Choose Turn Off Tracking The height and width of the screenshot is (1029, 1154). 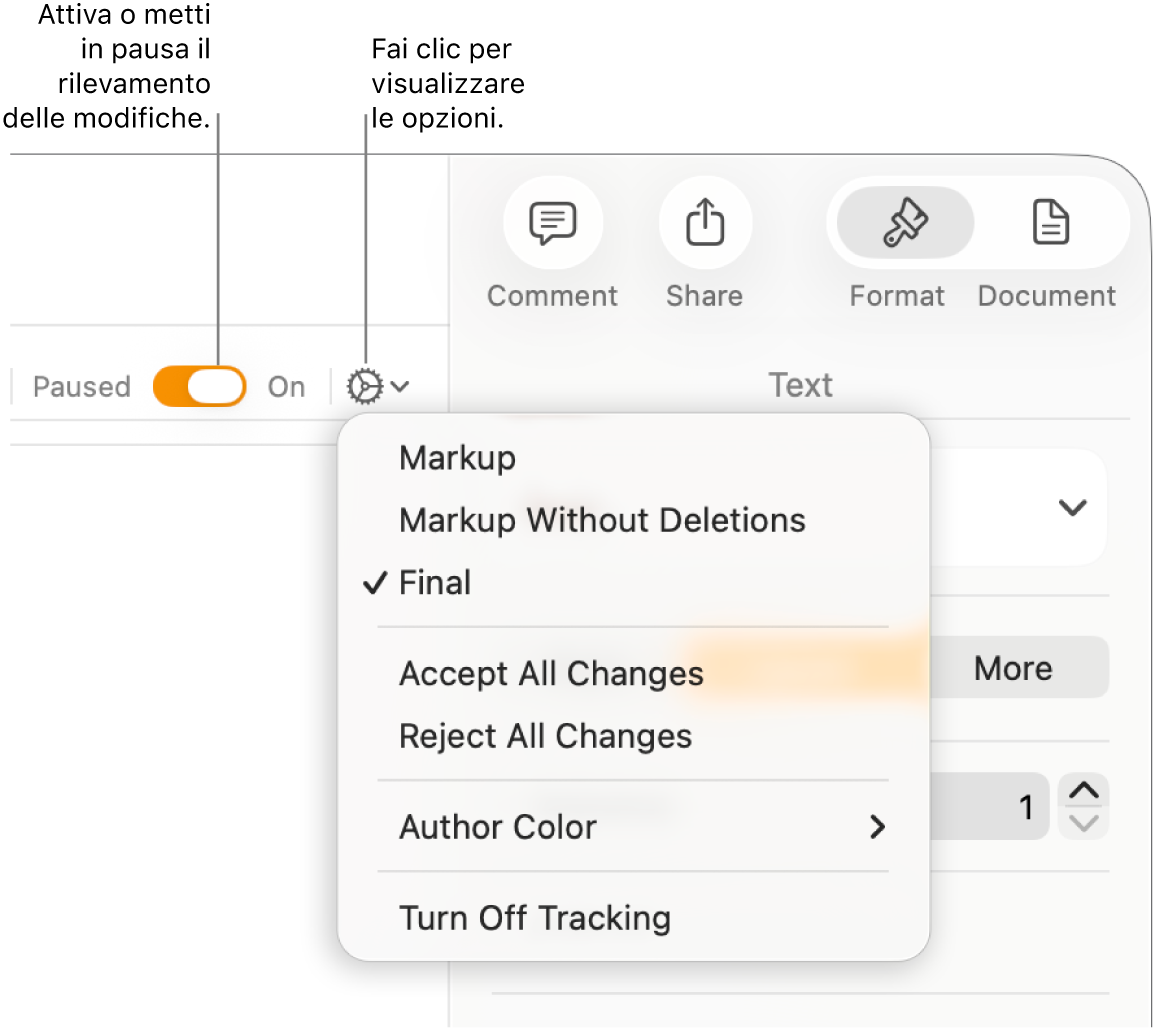(534, 918)
